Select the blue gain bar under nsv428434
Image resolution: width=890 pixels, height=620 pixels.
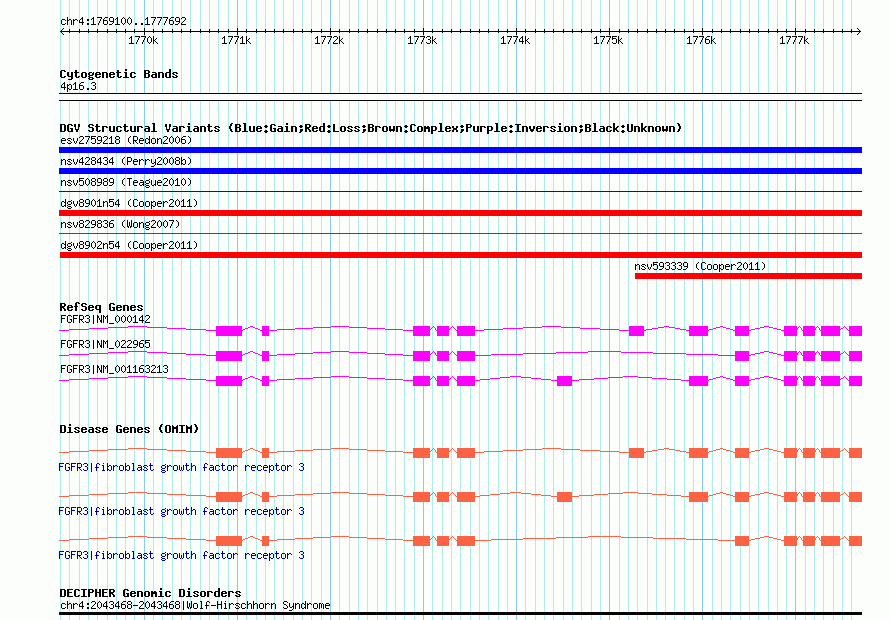click(x=460, y=171)
